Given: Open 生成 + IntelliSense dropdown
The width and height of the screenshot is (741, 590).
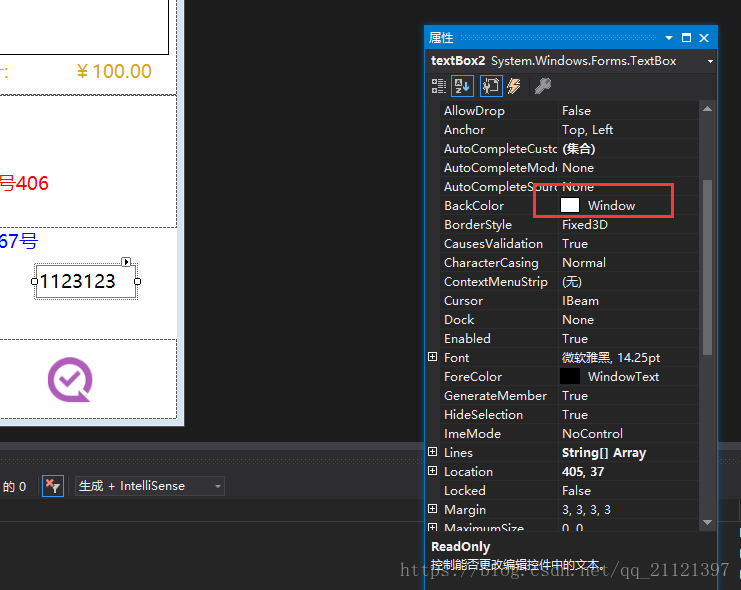Looking at the screenshot, I should [x=150, y=486].
